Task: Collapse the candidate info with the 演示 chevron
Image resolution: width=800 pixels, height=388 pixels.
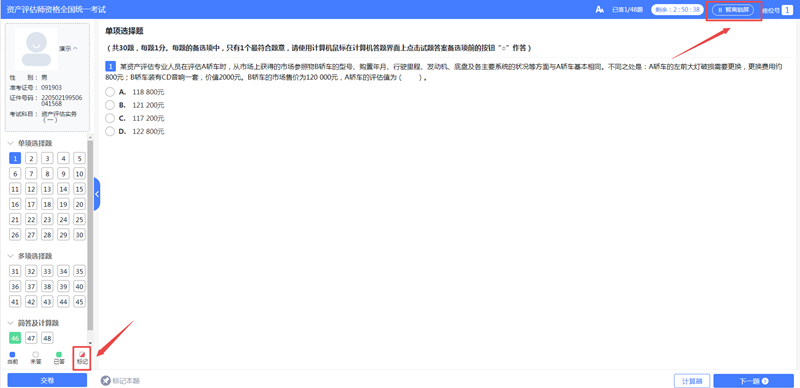Action: coord(75,48)
